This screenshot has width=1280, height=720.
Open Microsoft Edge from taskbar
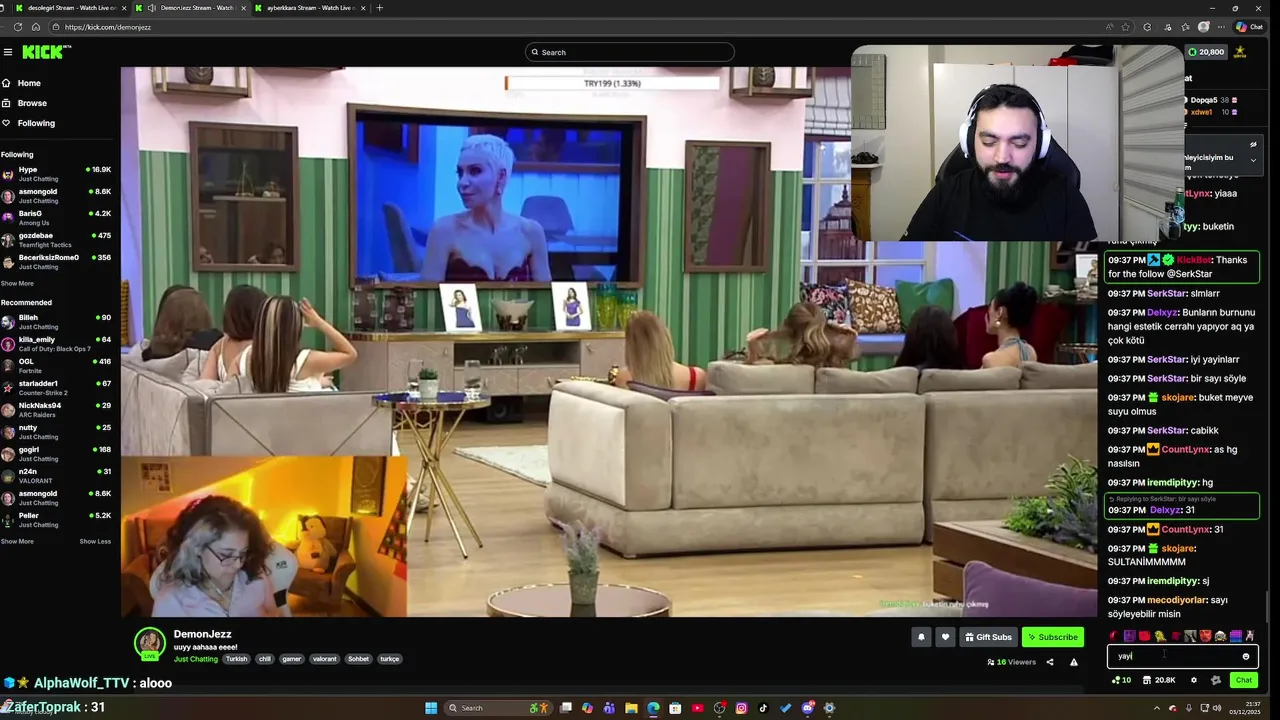(x=653, y=708)
